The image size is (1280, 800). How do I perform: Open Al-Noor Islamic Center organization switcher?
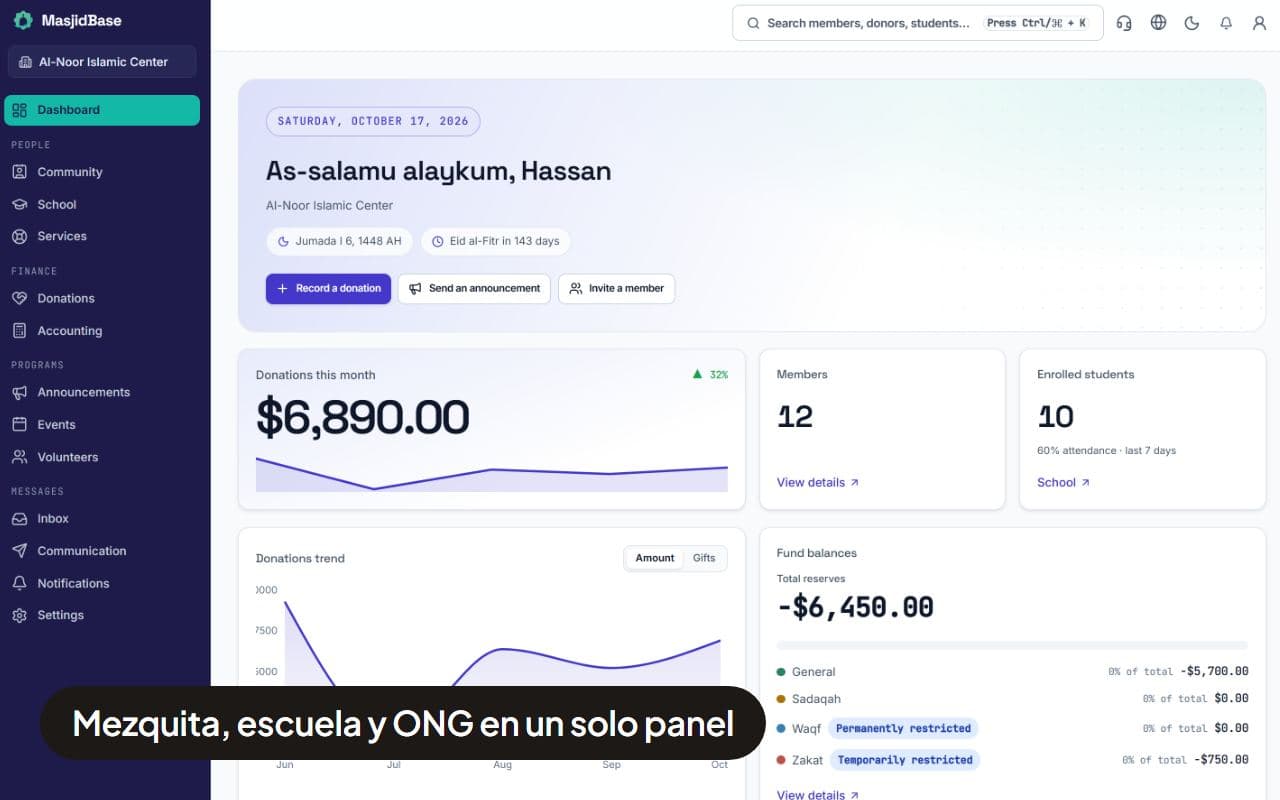(102, 62)
